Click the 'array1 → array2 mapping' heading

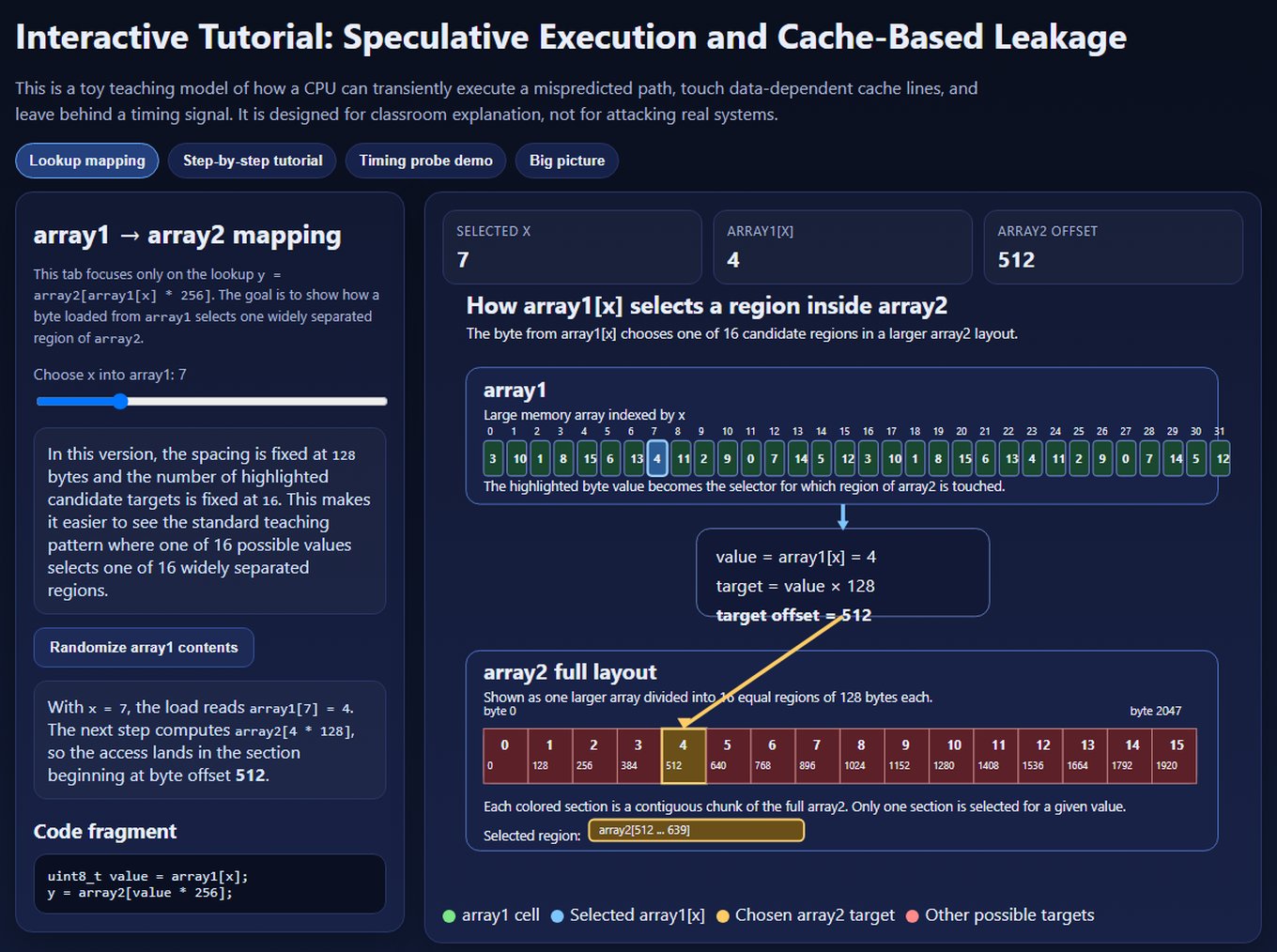point(187,235)
